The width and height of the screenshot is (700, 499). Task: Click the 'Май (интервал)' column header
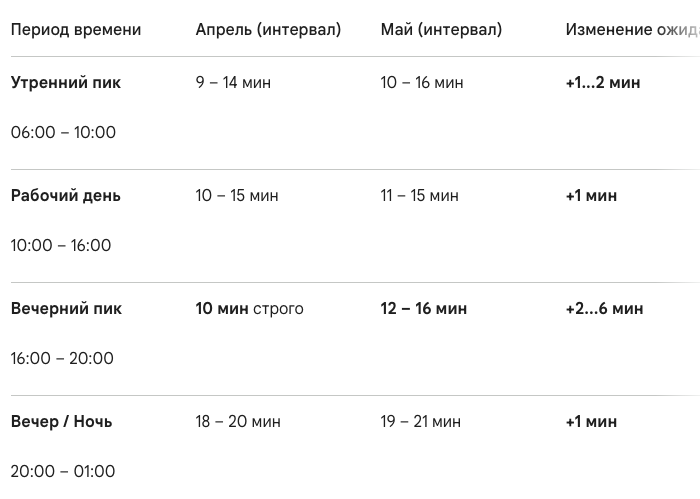tap(441, 30)
